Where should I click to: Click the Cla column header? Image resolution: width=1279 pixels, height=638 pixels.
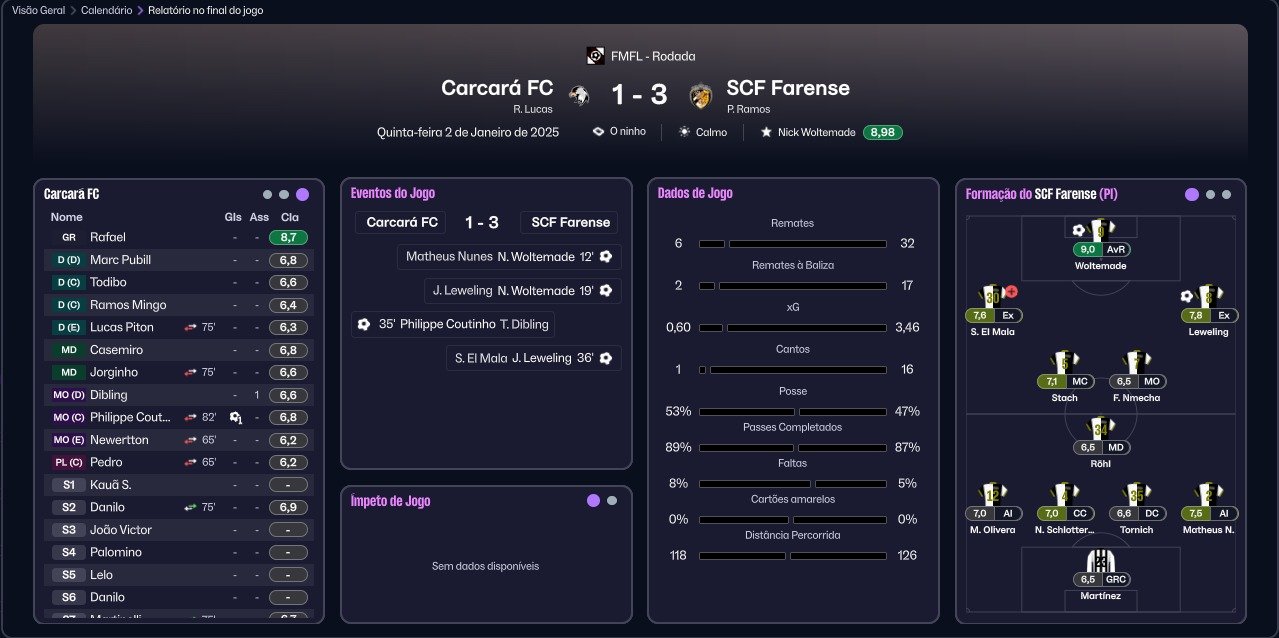(x=290, y=217)
